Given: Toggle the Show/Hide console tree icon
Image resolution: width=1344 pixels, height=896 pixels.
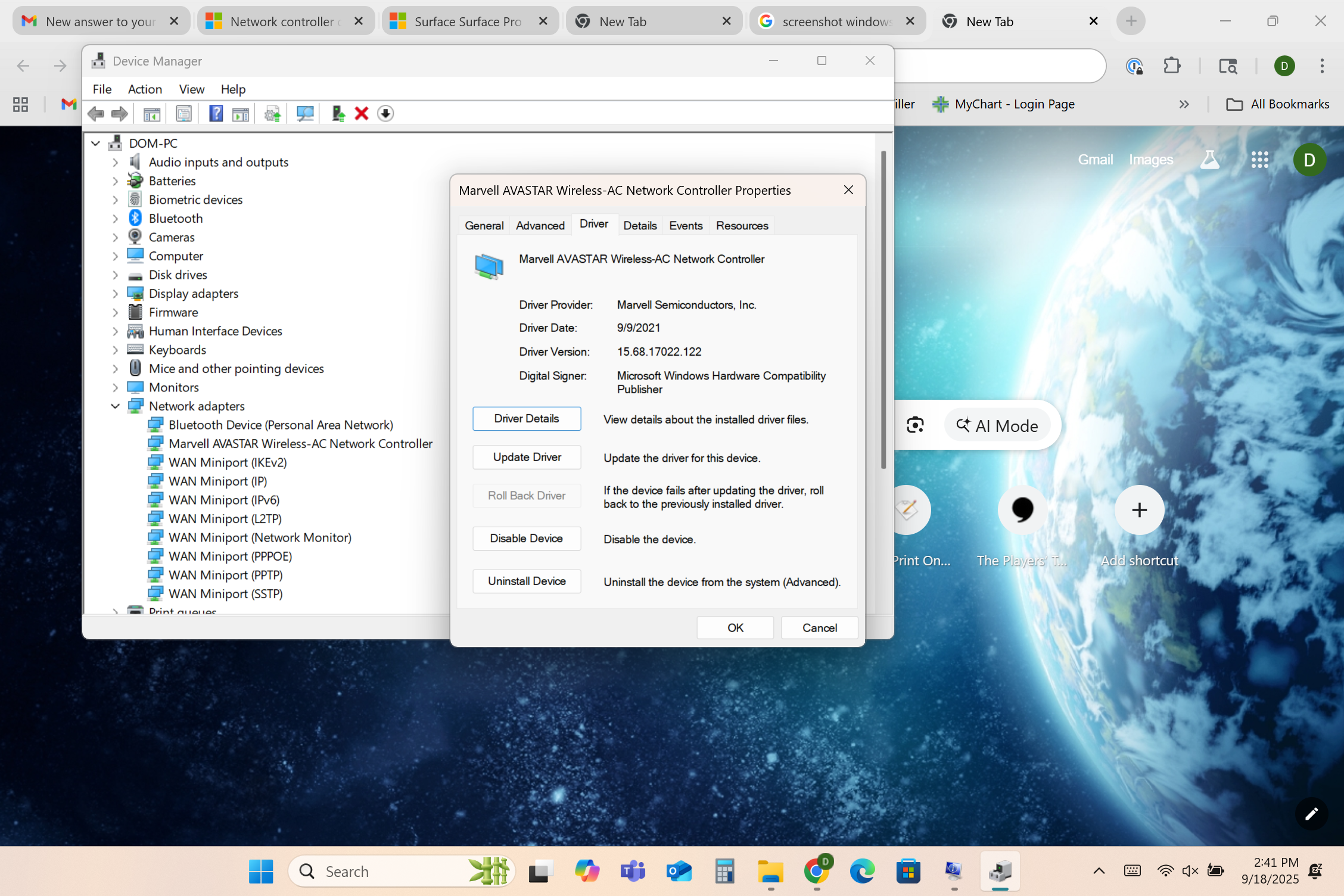Looking at the screenshot, I should [151, 113].
